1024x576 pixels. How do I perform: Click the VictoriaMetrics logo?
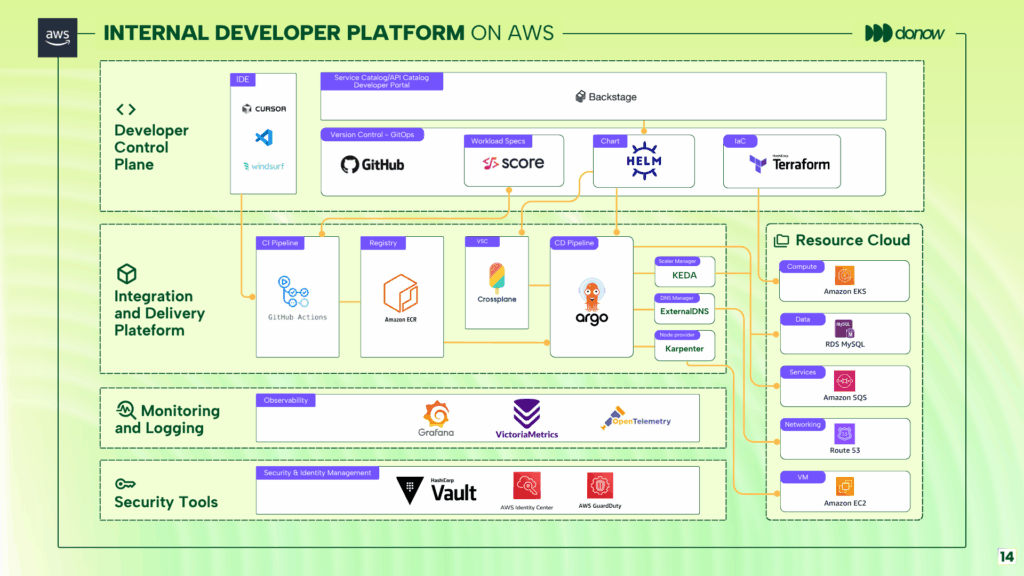(526, 419)
